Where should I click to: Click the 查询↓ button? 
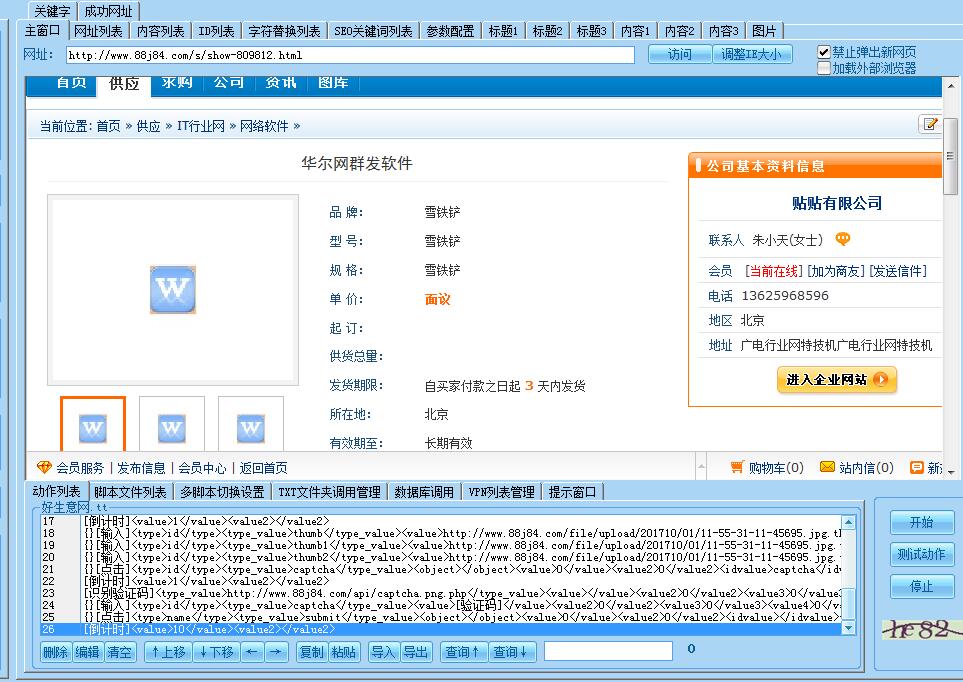tap(512, 652)
